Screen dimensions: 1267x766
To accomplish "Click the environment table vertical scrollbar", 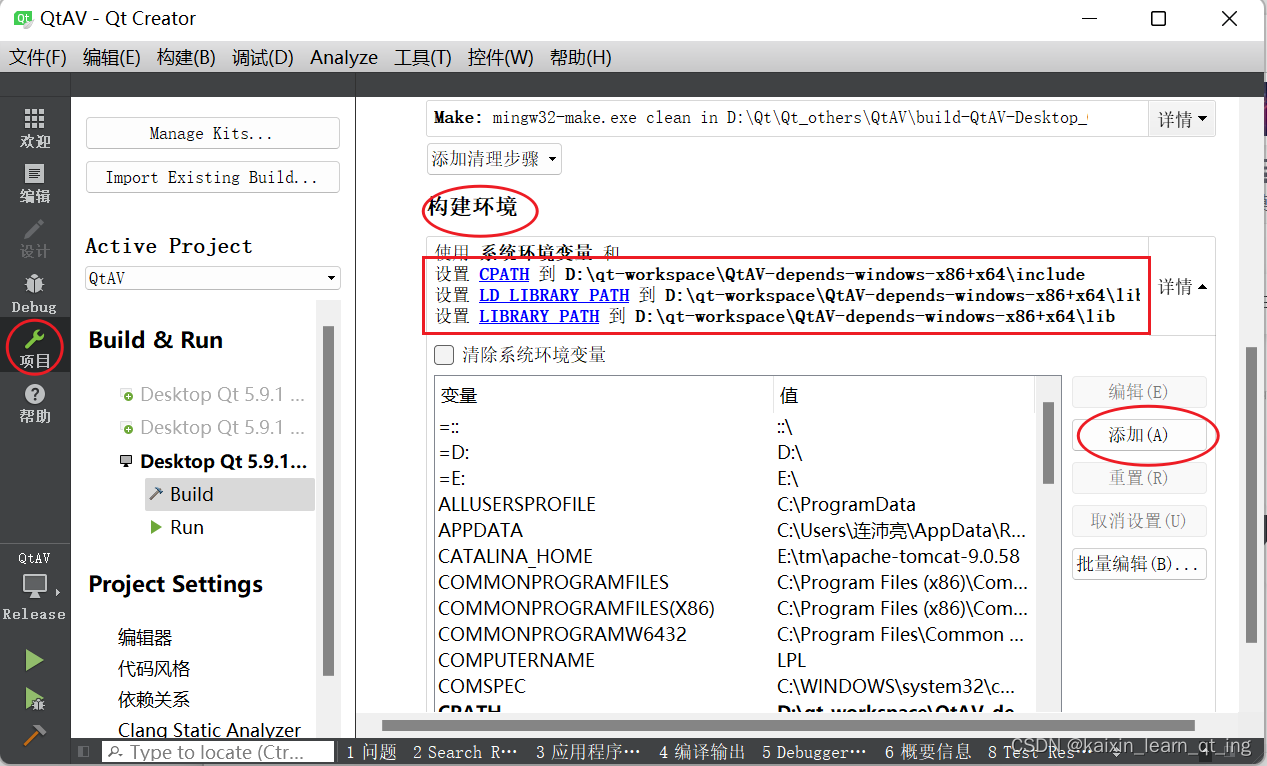I will pyautogui.click(x=1048, y=443).
